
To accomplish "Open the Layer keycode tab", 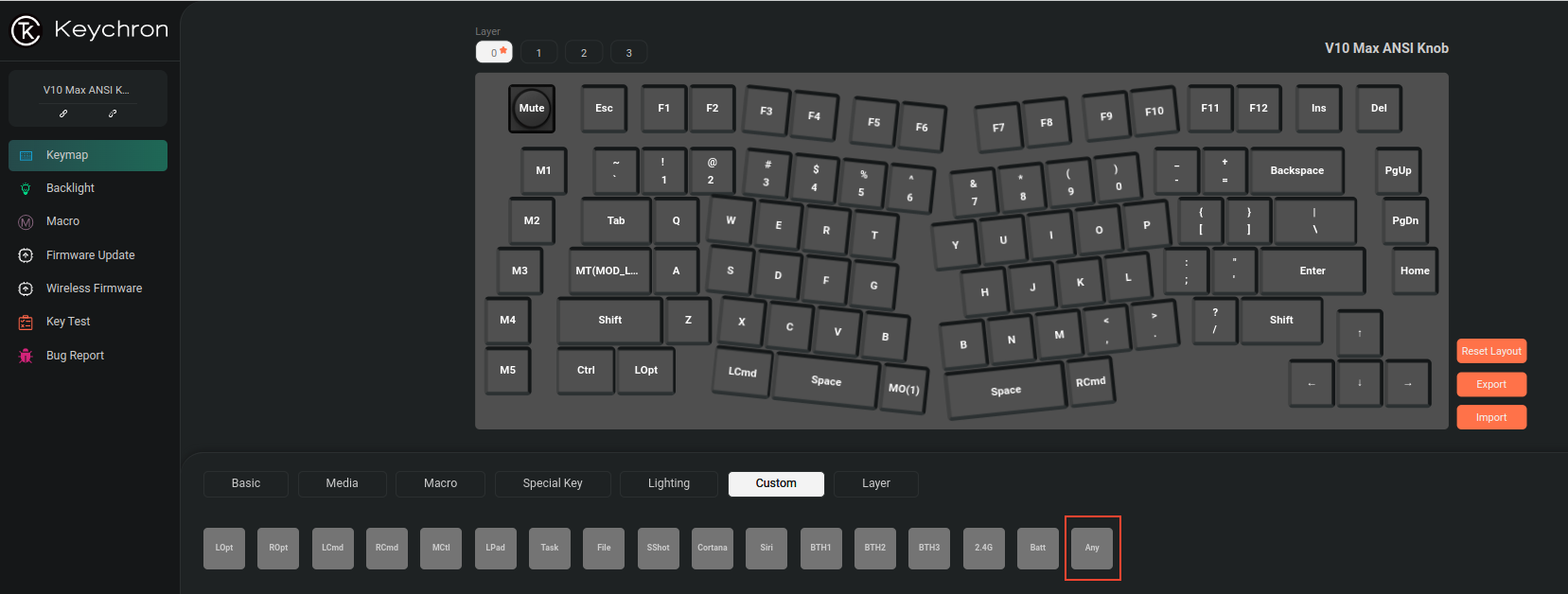I will tap(876, 483).
